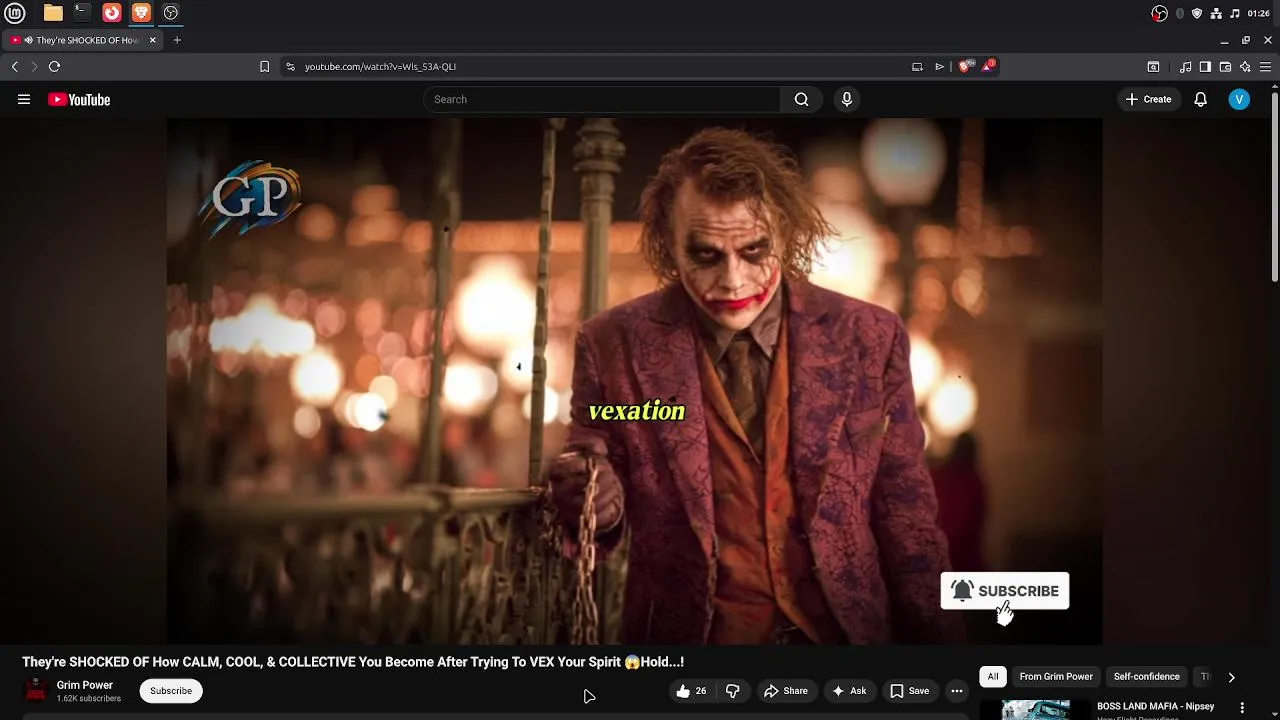Screen dimensions: 1280x720
Task: Switch to OBS Studio in taskbar
Action: click(x=171, y=13)
